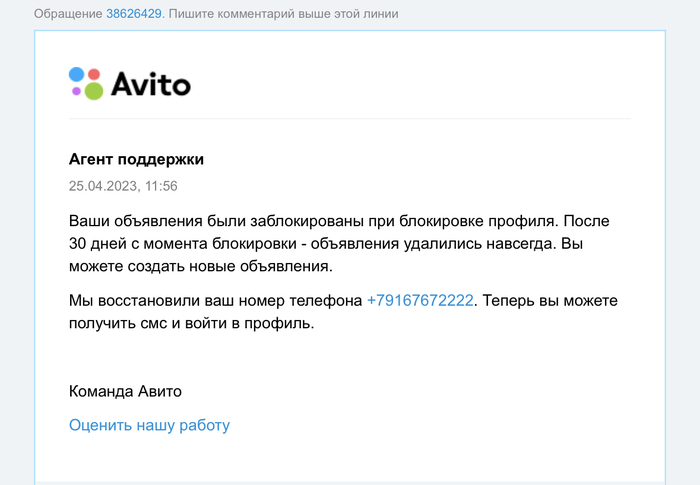Viewport: 700px width, 485px height.
Task: Click phone number +79167672222 link
Action: (420, 301)
